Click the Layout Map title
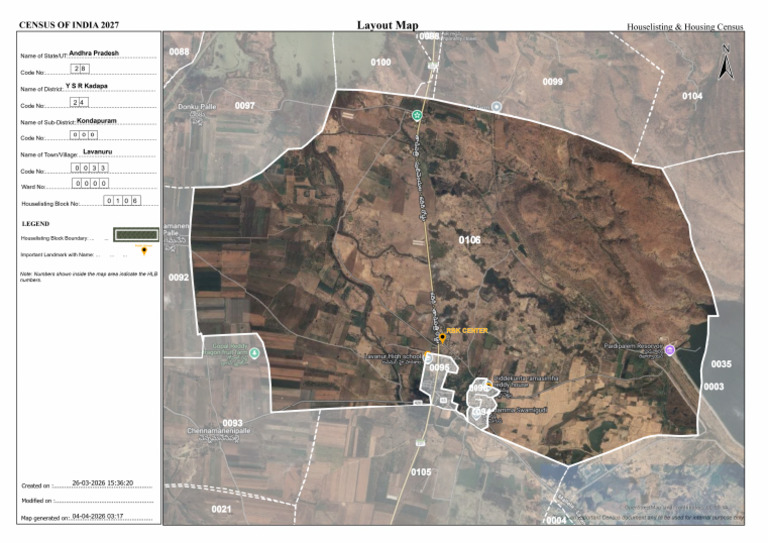 [387, 25]
